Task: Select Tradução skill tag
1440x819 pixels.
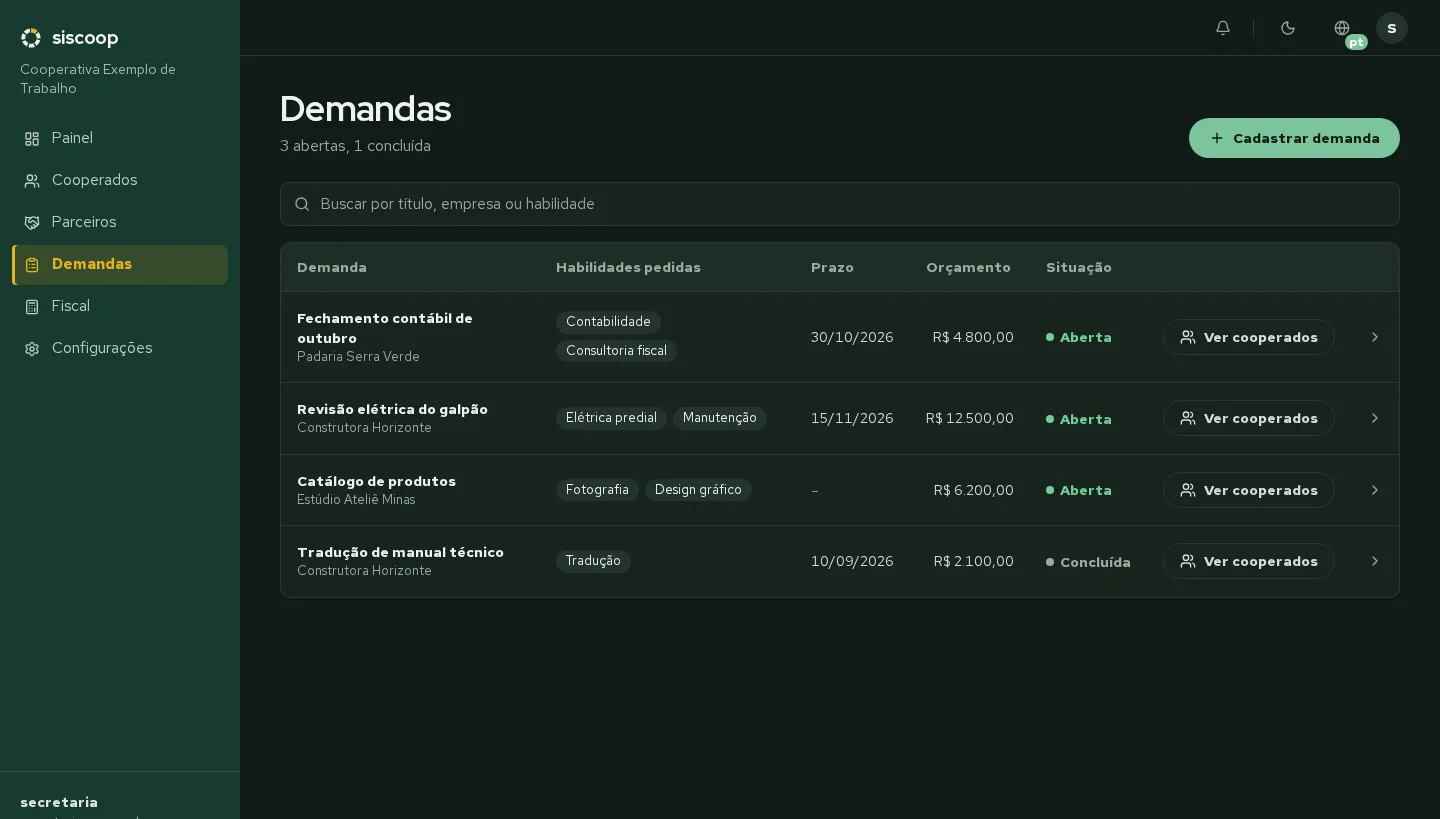Action: coord(593,561)
